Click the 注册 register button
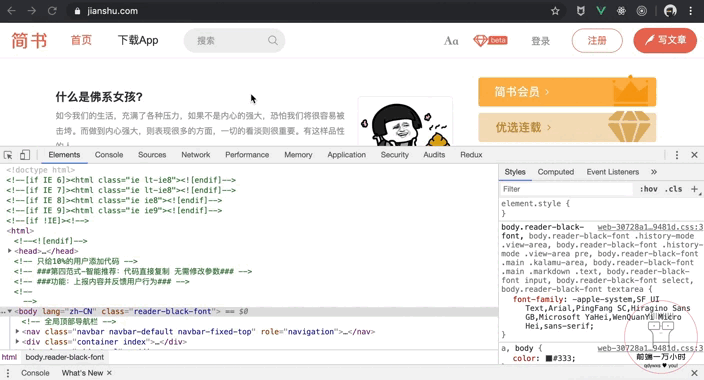This screenshot has height=380, width=704. [x=597, y=40]
